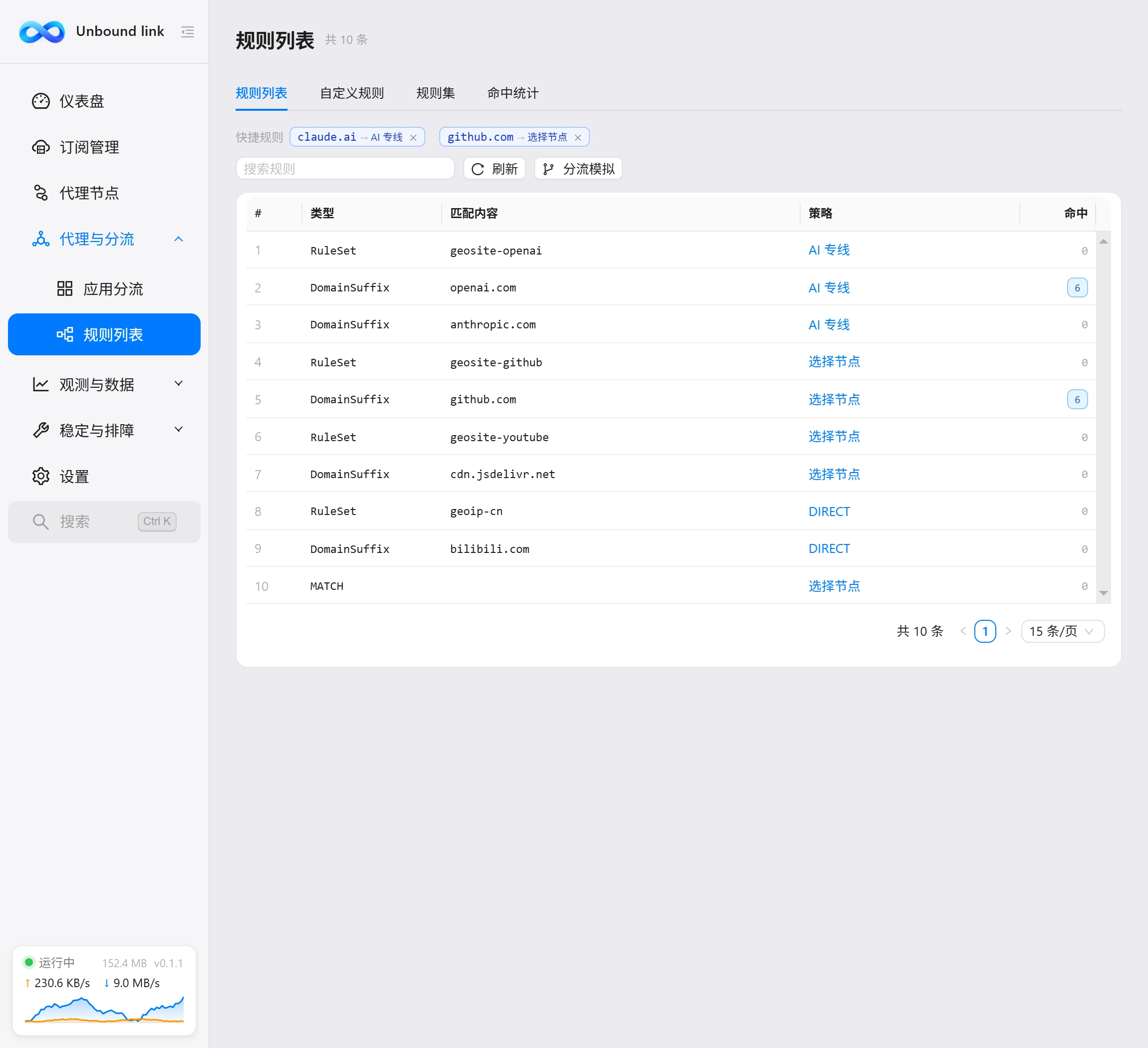The width and height of the screenshot is (1148, 1048).
Task: Open the 设置 settings page
Action: 104,477
